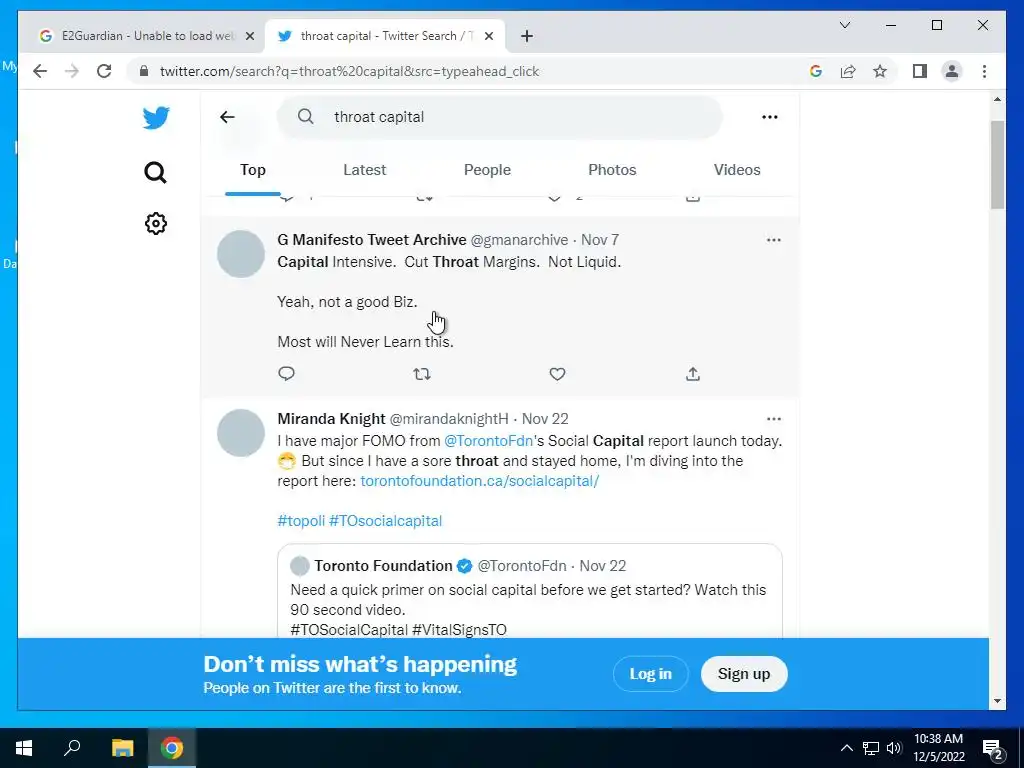Open the Explore search icon in sidebar
Screen dimensions: 1024x768
coord(155,172)
